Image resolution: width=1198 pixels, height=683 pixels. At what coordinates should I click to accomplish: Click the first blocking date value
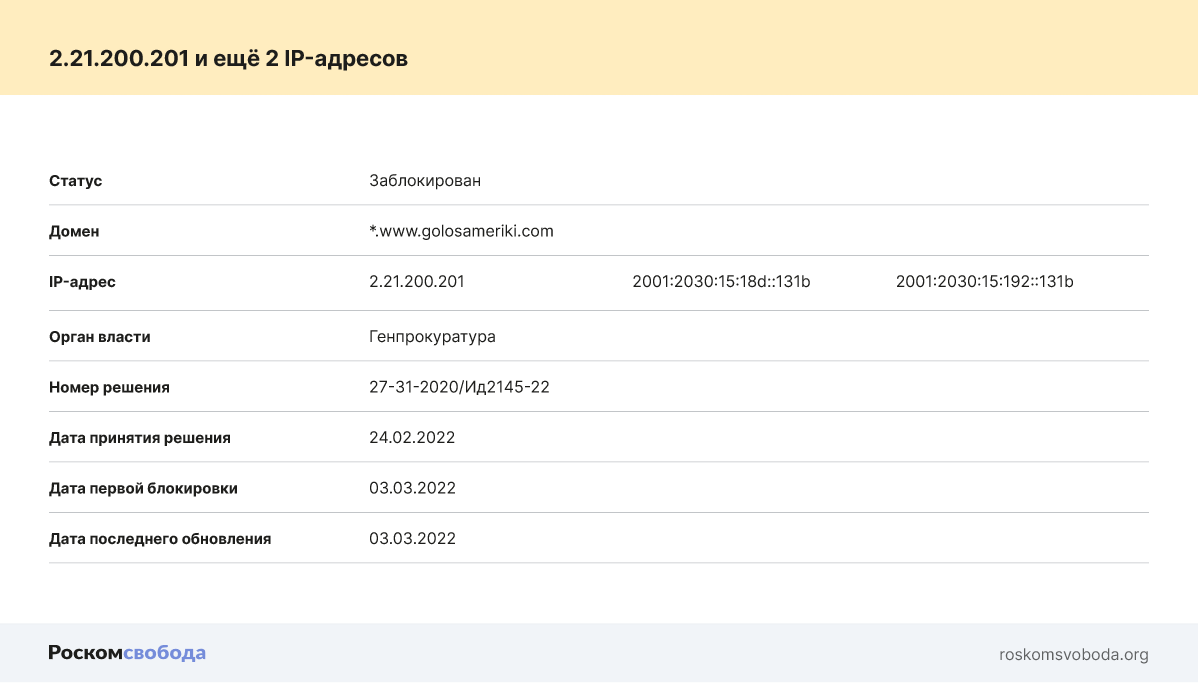(412, 488)
